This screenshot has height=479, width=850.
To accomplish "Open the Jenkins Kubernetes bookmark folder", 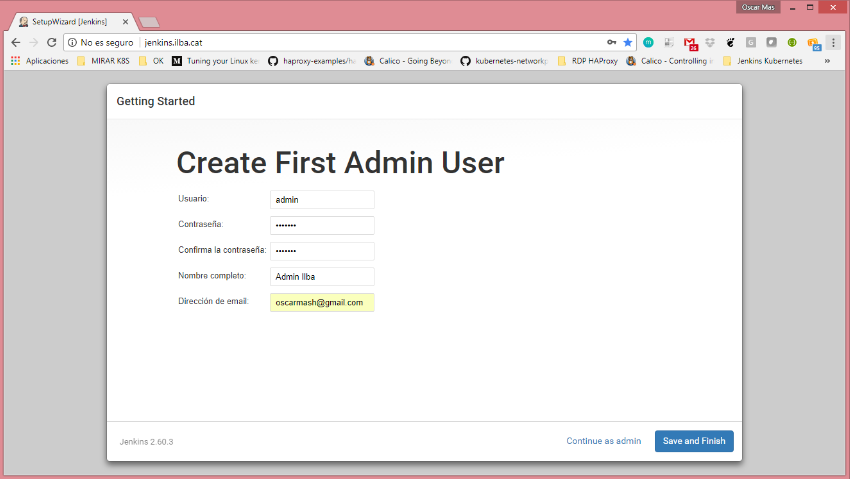I will pyautogui.click(x=763, y=61).
